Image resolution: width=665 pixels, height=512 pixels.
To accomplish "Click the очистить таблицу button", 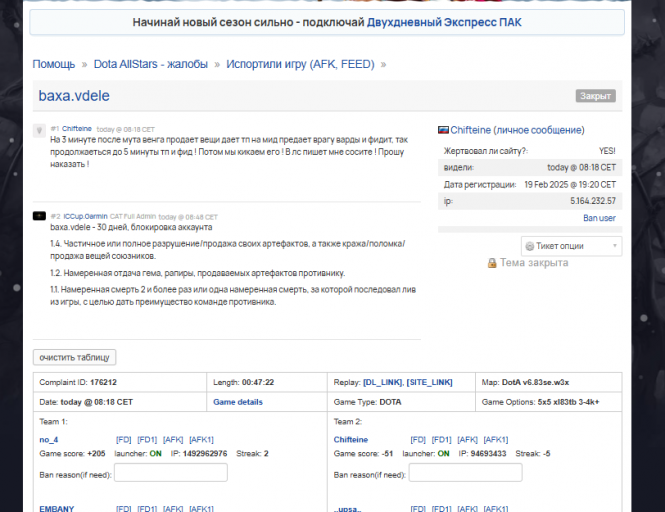I will (74, 357).
